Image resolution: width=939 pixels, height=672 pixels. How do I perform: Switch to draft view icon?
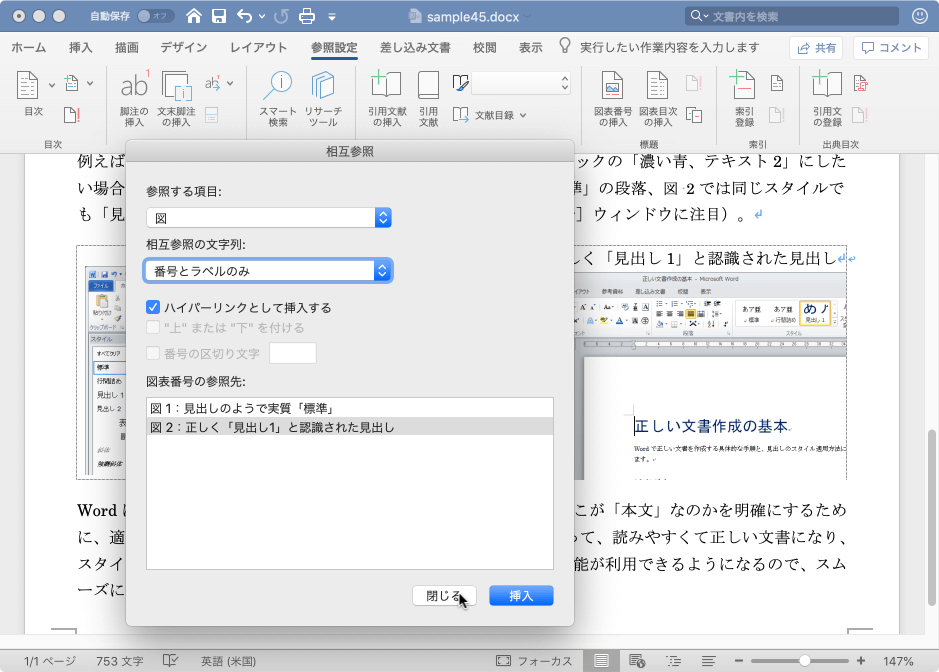tap(708, 661)
